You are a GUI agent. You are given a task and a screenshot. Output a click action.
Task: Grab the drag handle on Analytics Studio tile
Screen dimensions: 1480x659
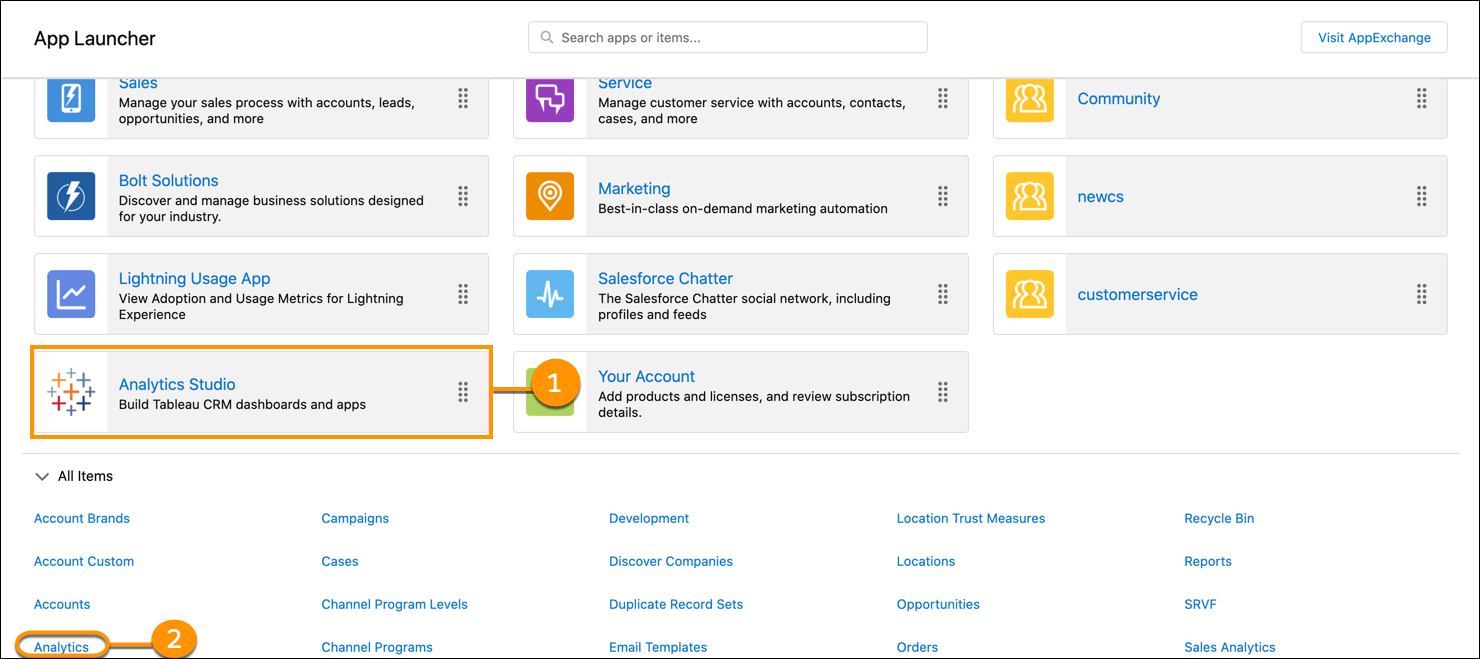pos(463,392)
